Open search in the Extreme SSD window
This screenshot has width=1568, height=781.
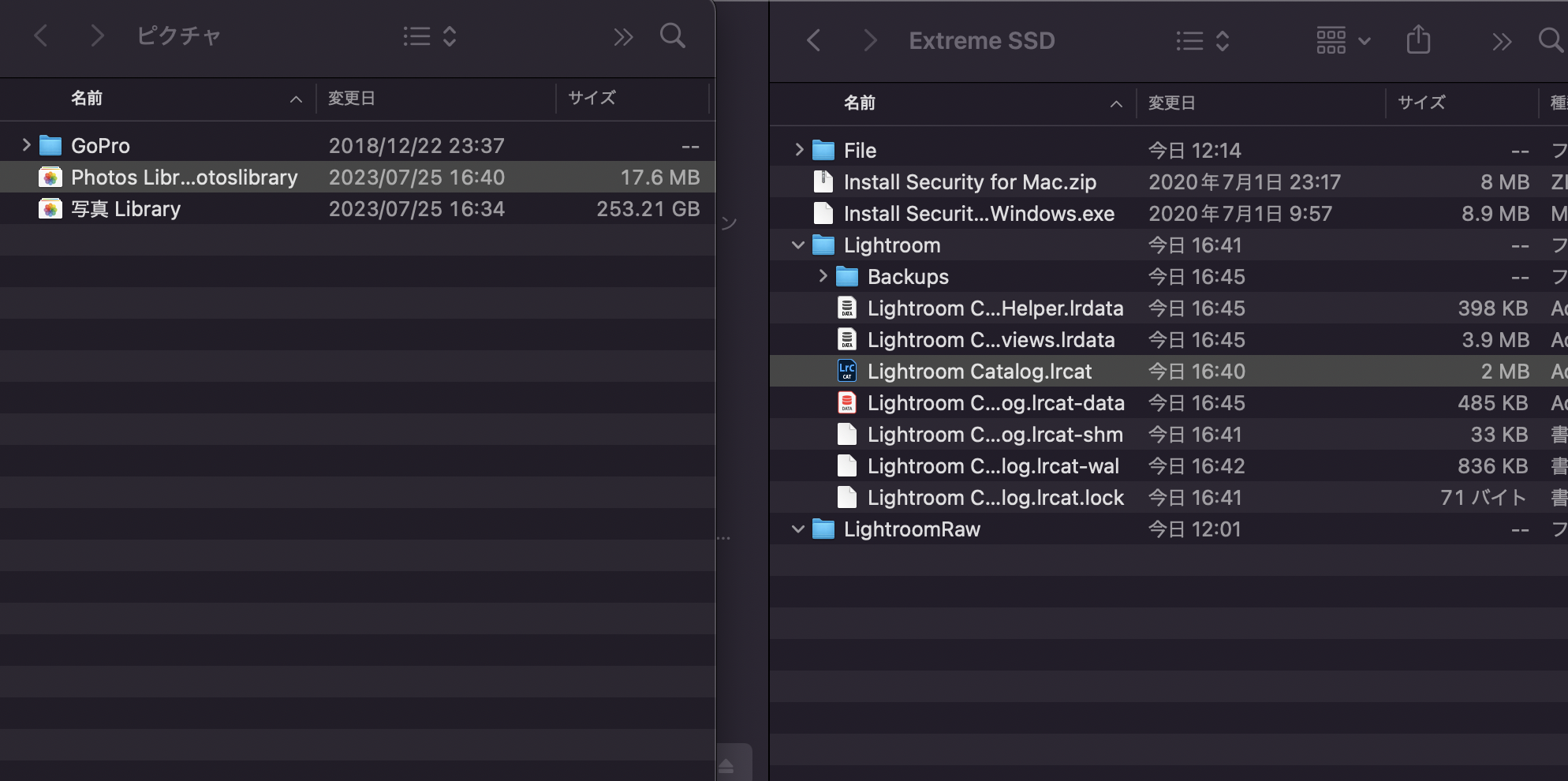[x=1551, y=40]
